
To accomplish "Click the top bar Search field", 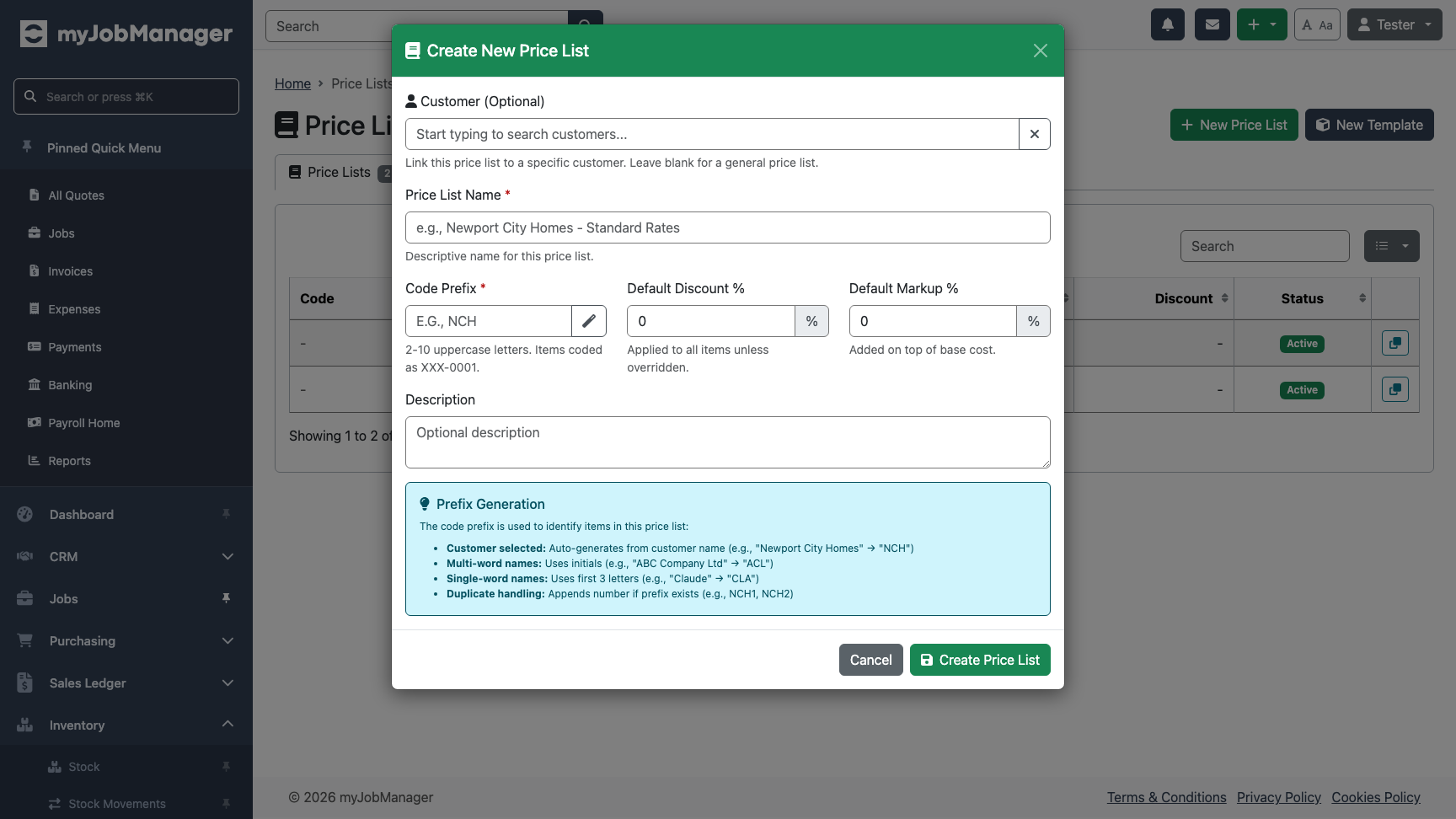I will 417,26.
